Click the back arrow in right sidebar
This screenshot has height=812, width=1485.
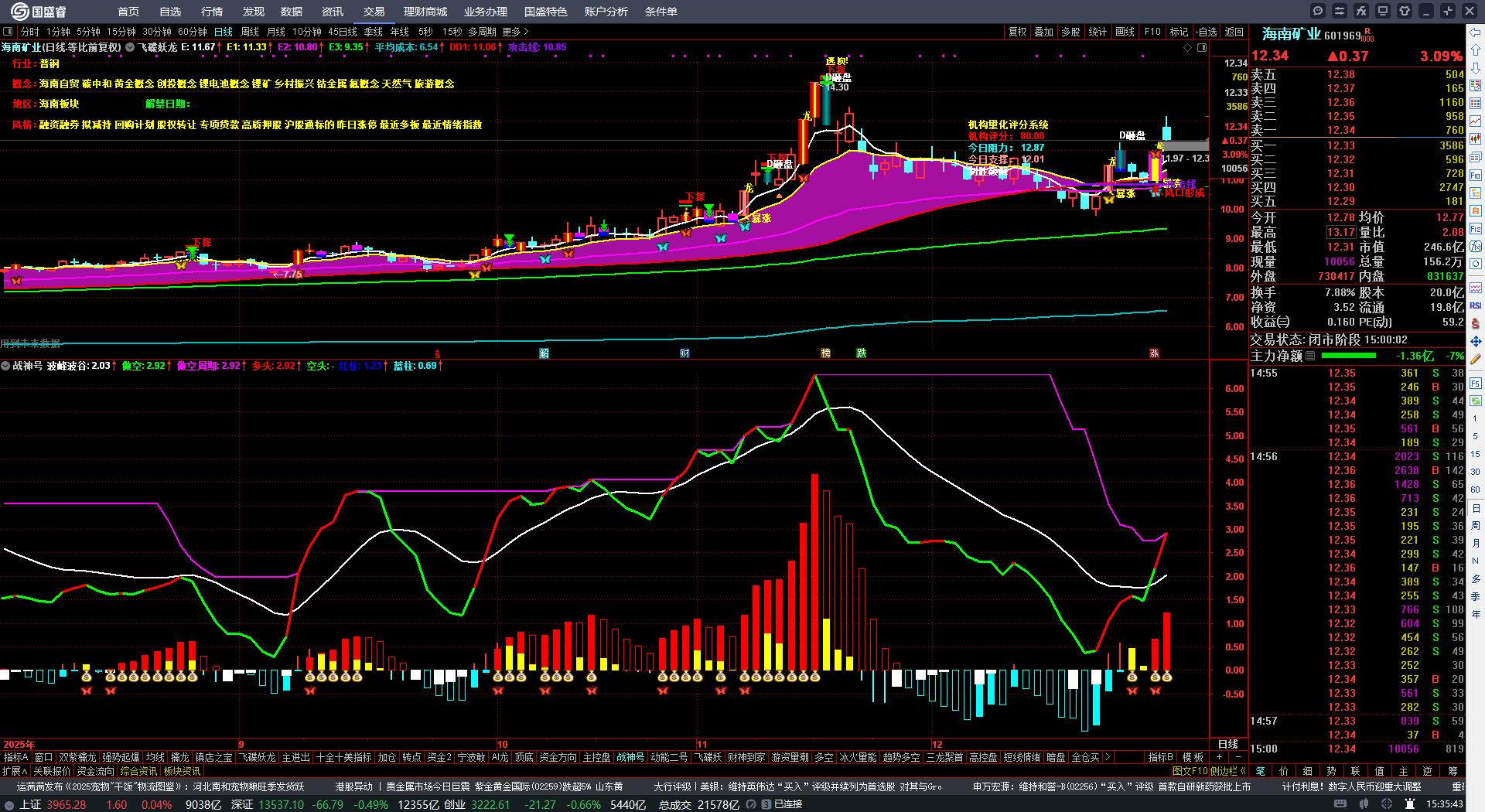pos(1476,32)
